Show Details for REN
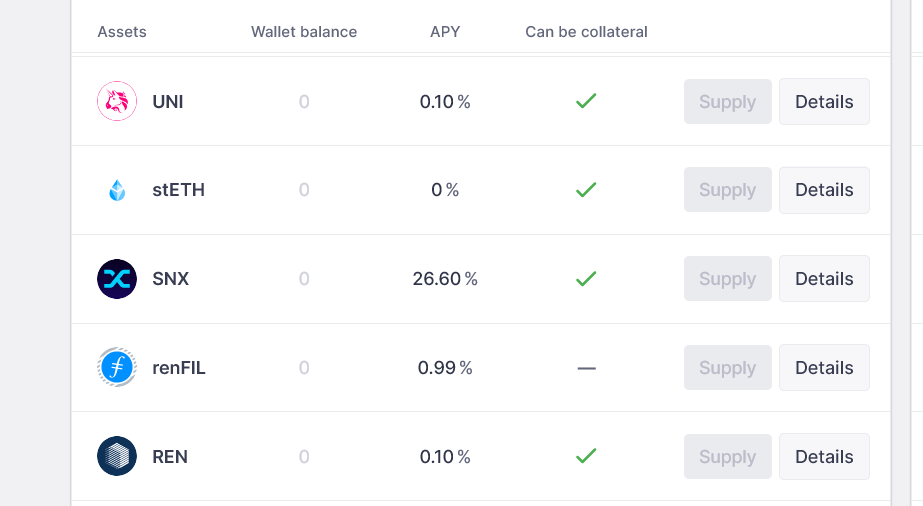This screenshot has width=923, height=506. (824, 457)
